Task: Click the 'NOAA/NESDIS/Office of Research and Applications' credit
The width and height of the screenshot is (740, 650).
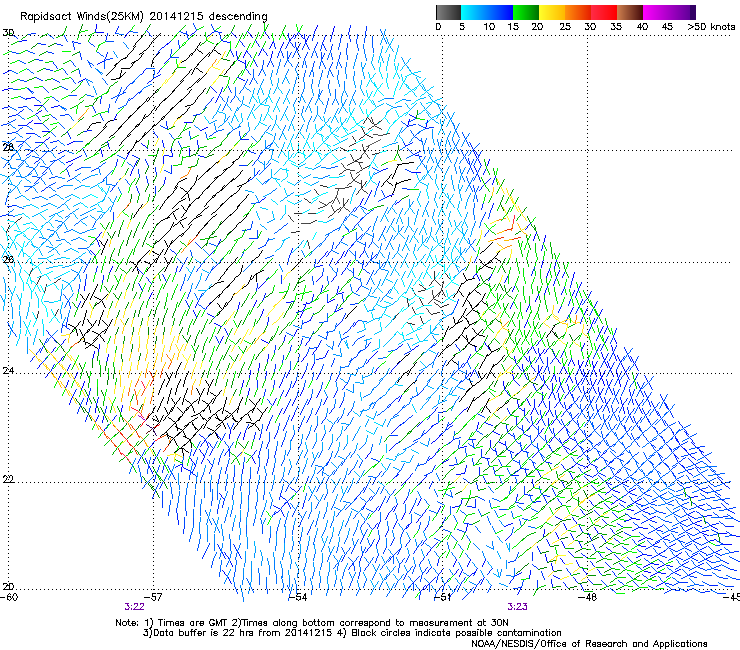Action: [589, 644]
